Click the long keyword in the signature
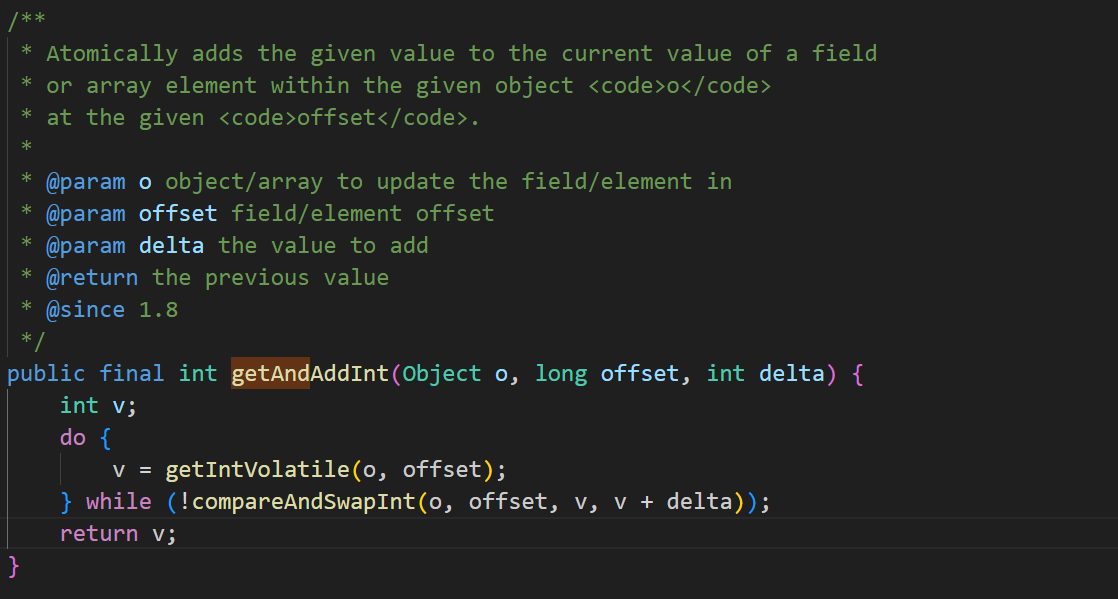 (x=561, y=374)
